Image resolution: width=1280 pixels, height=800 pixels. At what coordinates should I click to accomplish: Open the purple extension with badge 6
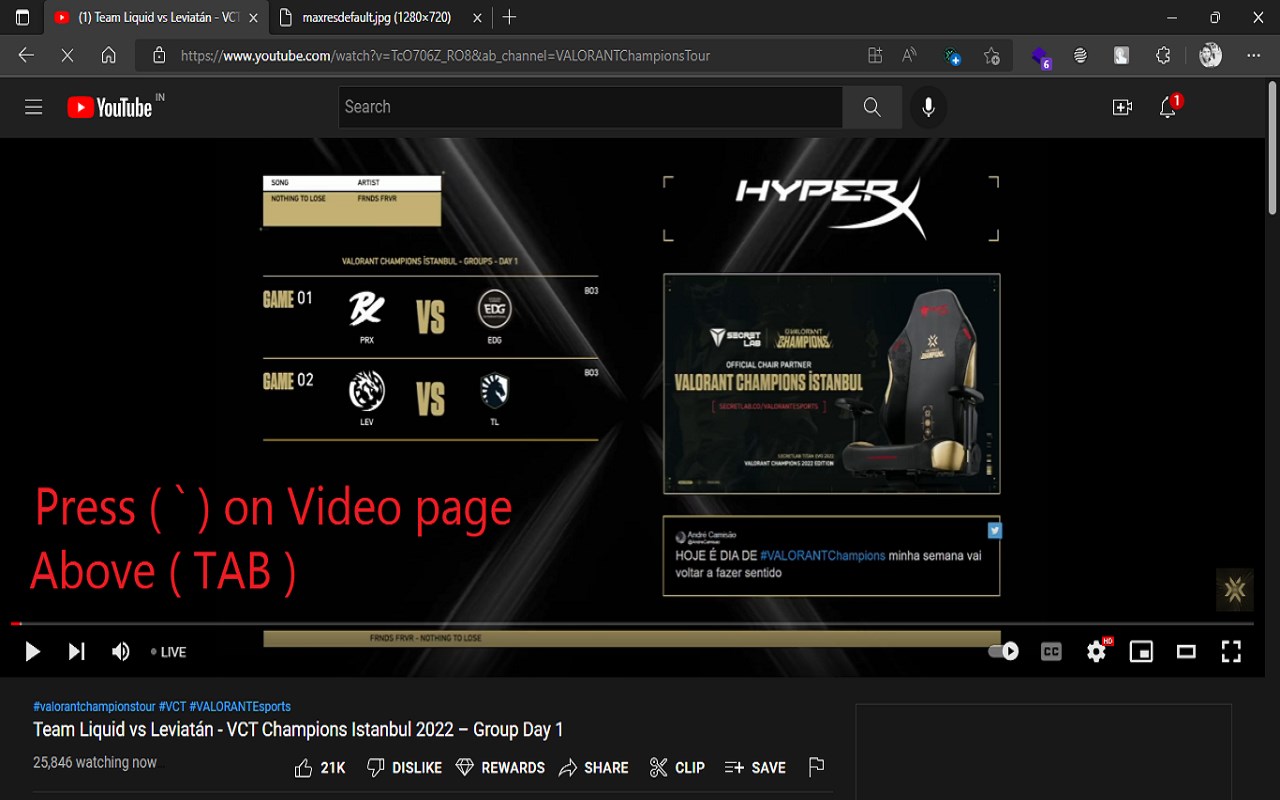[x=1041, y=57]
